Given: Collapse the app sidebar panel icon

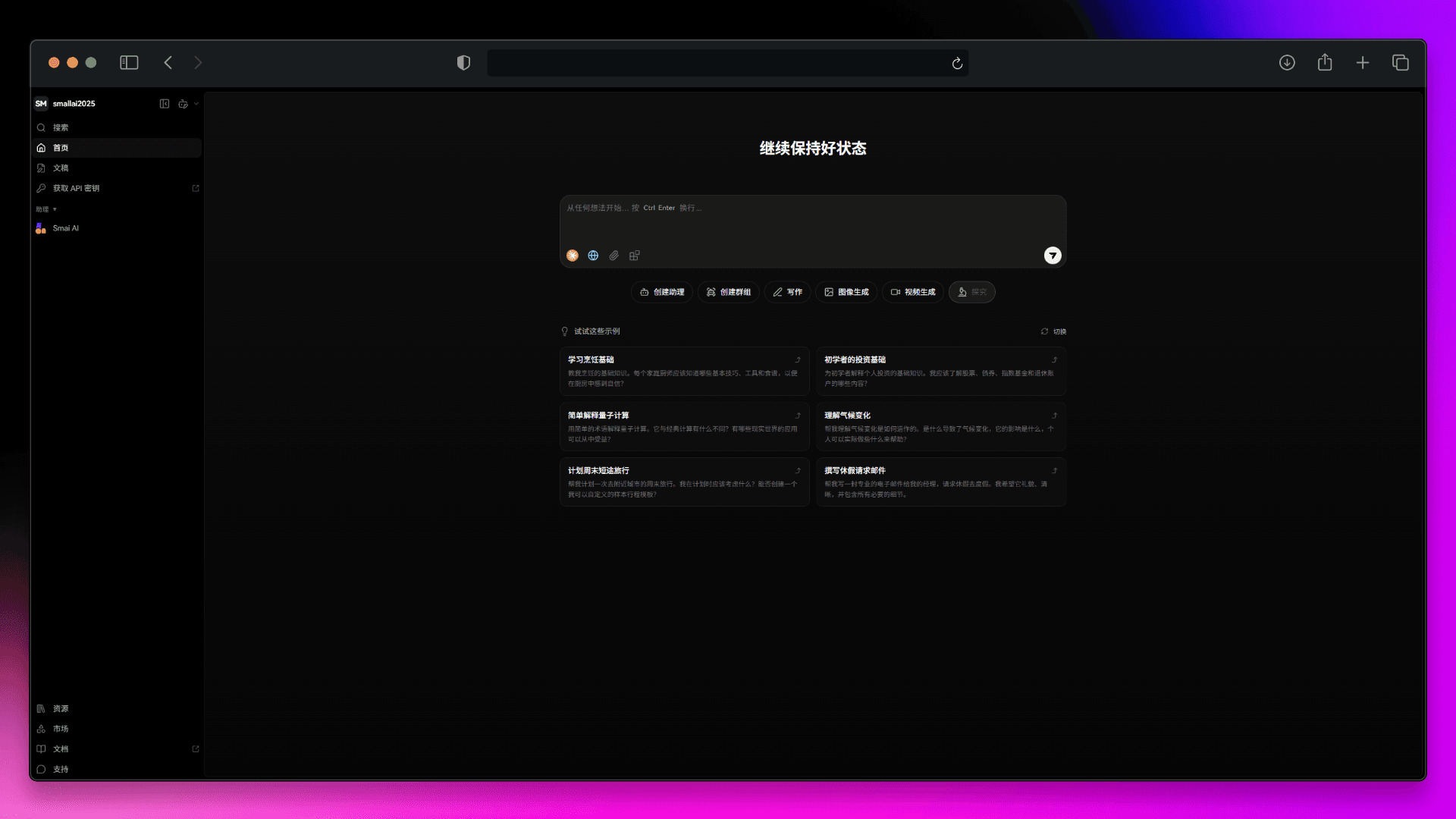Looking at the screenshot, I should pyautogui.click(x=165, y=104).
